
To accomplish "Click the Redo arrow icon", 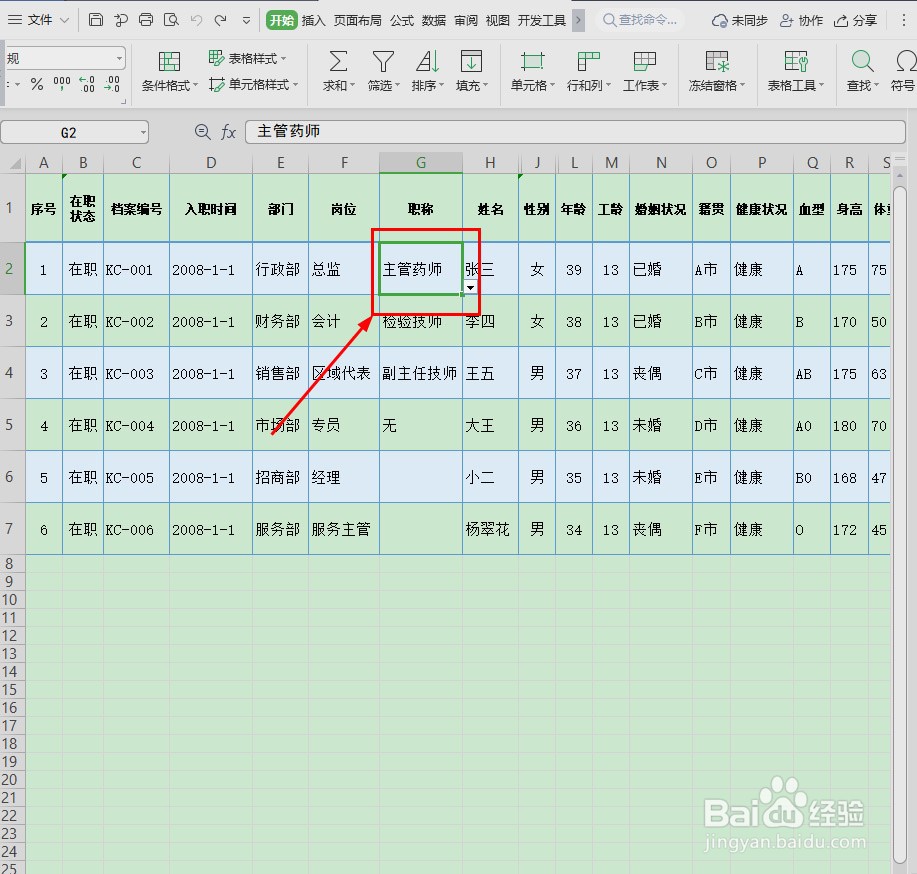I will click(220, 20).
